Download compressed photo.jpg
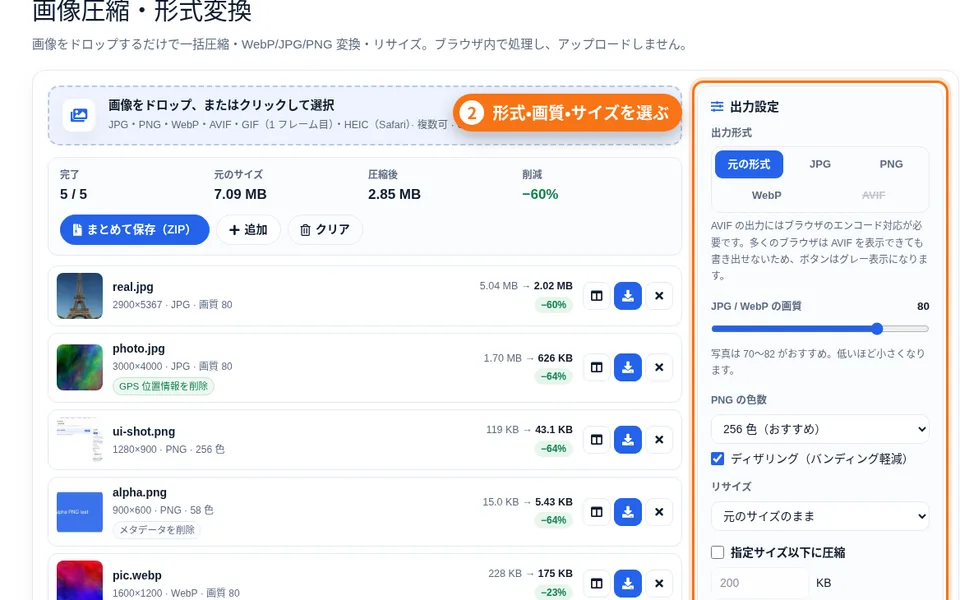Screen dimensions: 960x600 [x=628, y=367]
